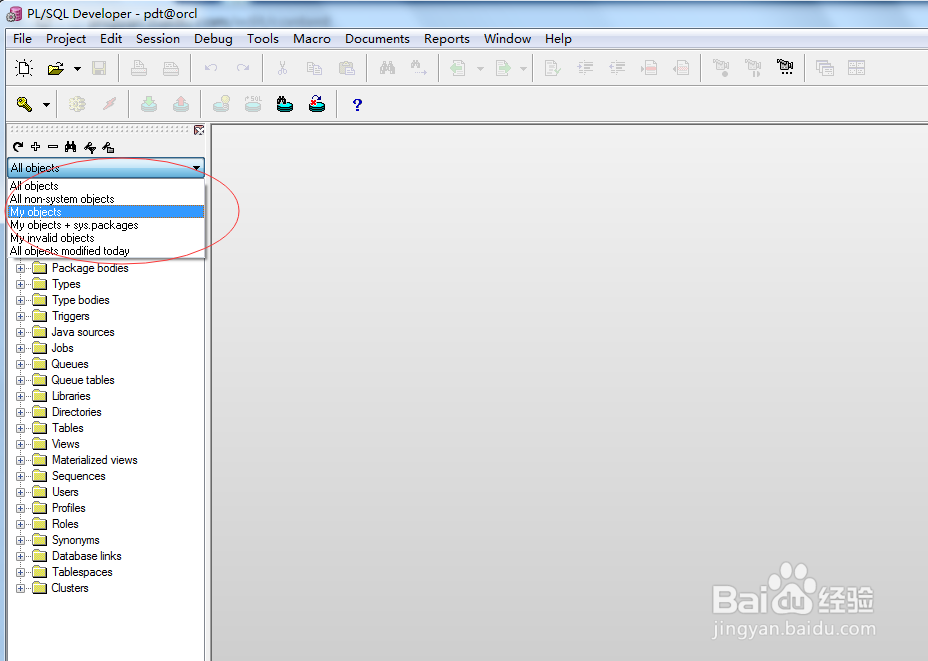Click the Paste clipboard icon

(346, 68)
